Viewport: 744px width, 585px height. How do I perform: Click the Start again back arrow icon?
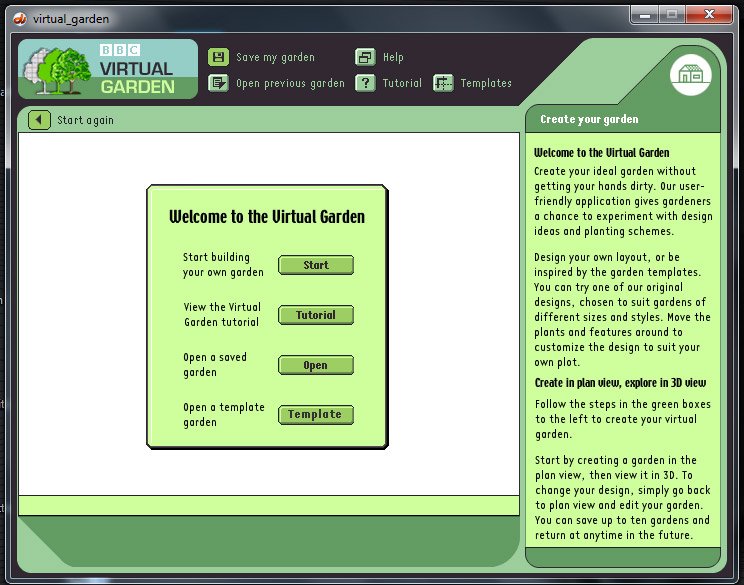39,120
